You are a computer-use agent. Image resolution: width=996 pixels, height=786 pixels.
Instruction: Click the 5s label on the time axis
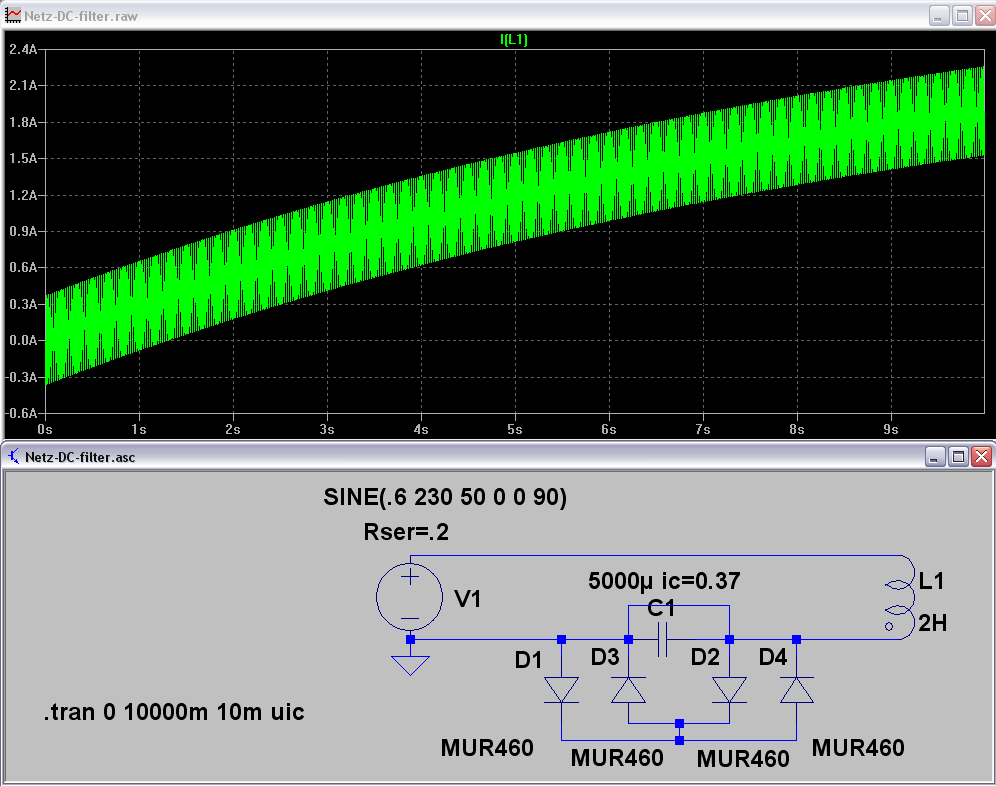[x=514, y=428]
